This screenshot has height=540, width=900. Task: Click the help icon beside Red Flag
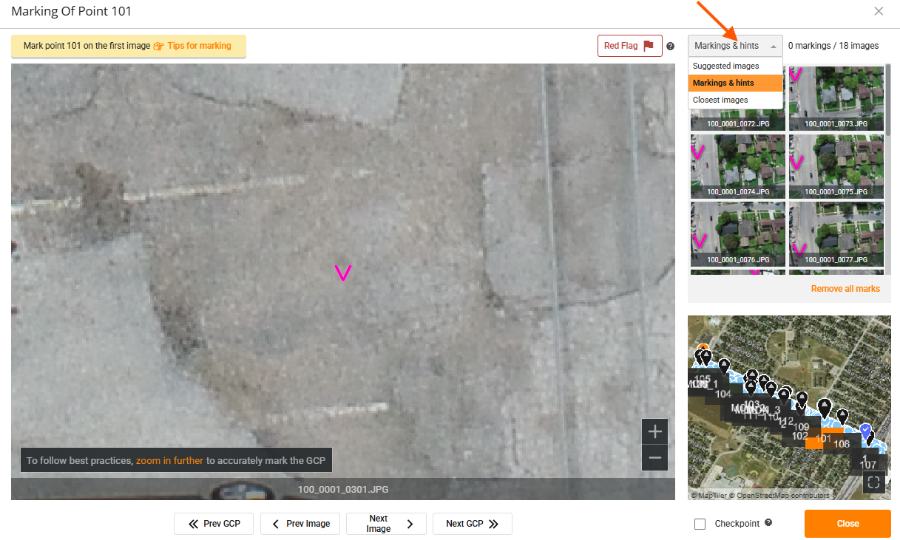click(x=670, y=46)
